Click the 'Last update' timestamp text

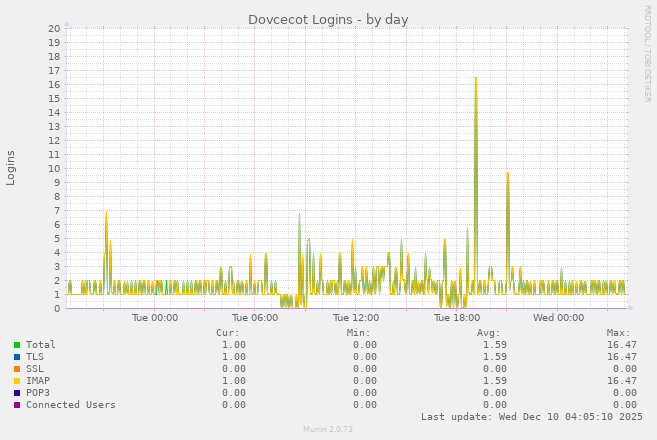pyautogui.click(x=532, y=417)
